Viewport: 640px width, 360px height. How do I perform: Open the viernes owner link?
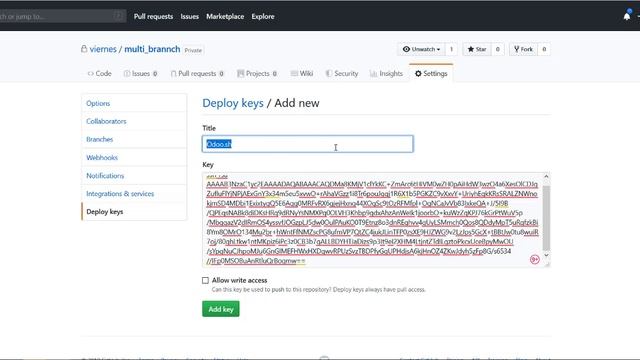[103, 49]
